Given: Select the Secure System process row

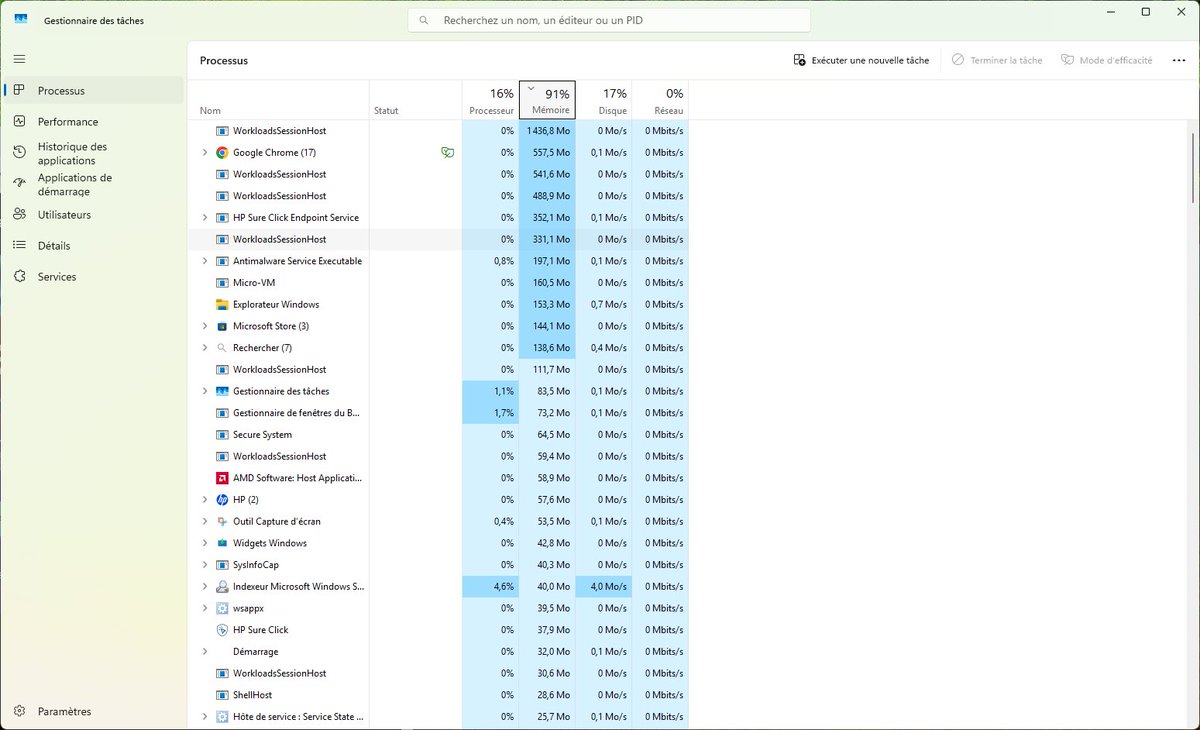Looking at the screenshot, I should point(438,434).
